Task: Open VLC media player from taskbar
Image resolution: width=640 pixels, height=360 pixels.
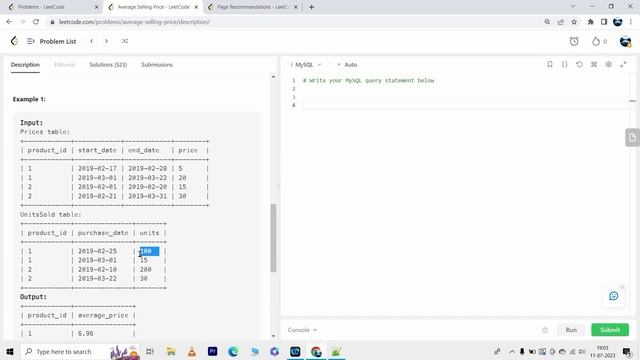Action: tap(191, 351)
